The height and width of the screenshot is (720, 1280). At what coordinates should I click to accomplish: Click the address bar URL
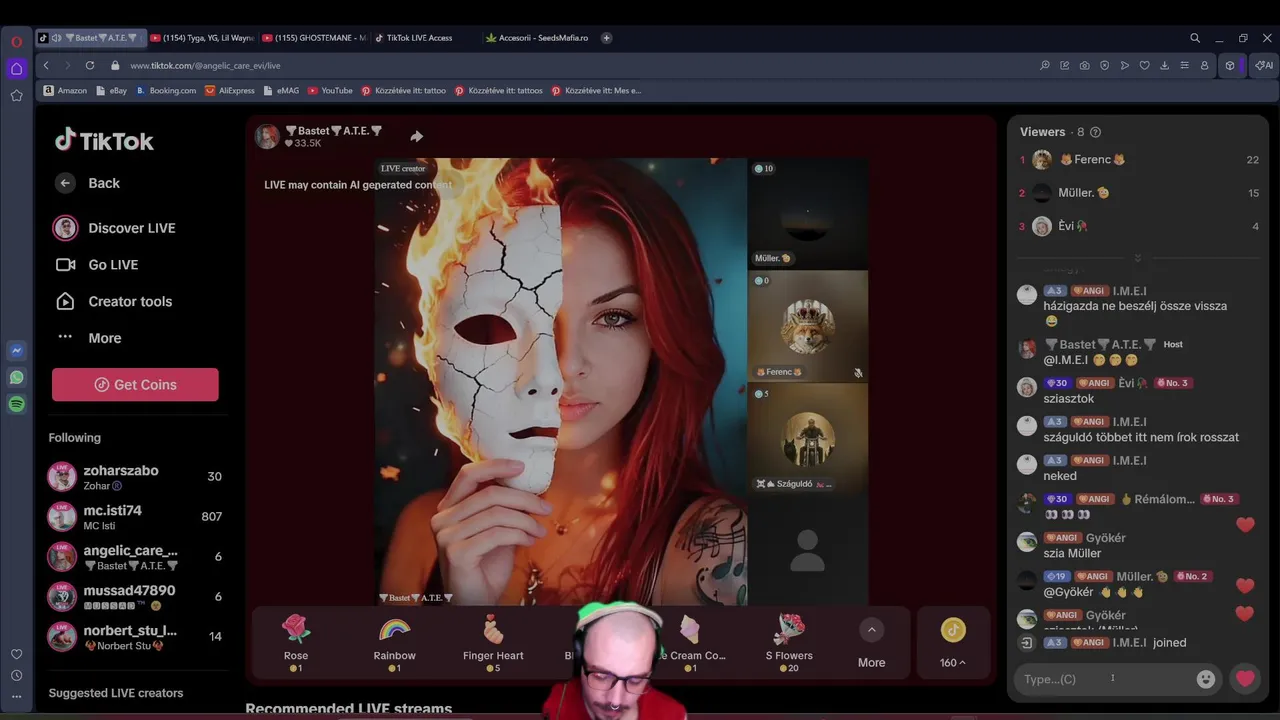pos(205,65)
